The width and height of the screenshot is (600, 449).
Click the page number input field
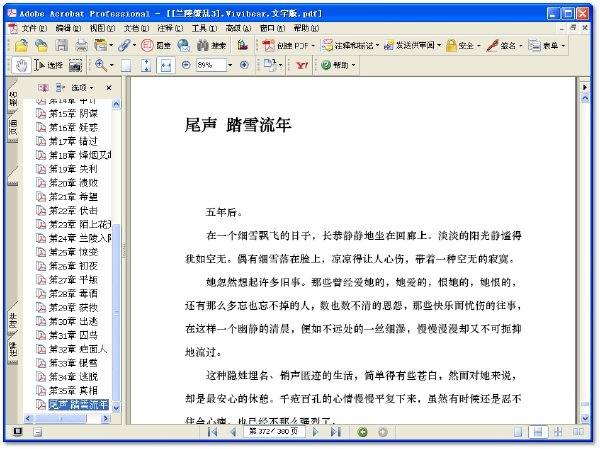(274, 432)
